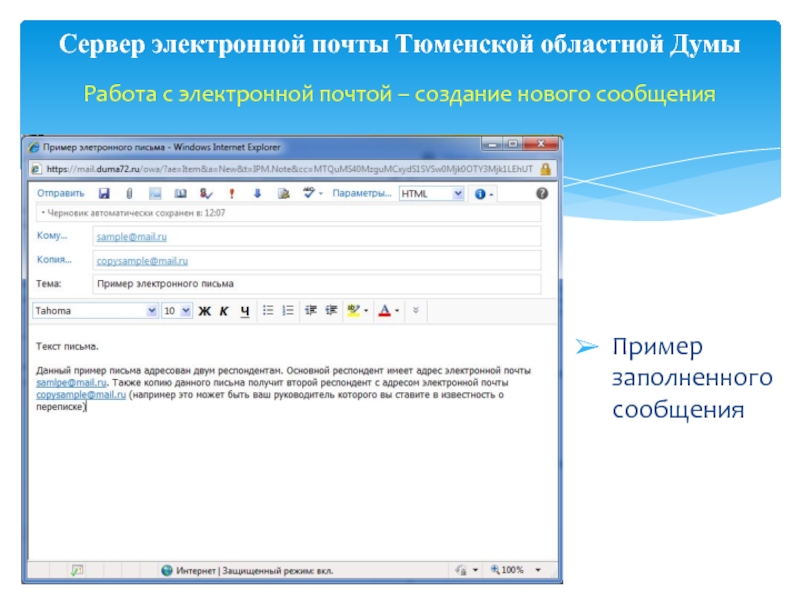Open the help question mark icon
The image size is (800, 600).
tap(541, 194)
